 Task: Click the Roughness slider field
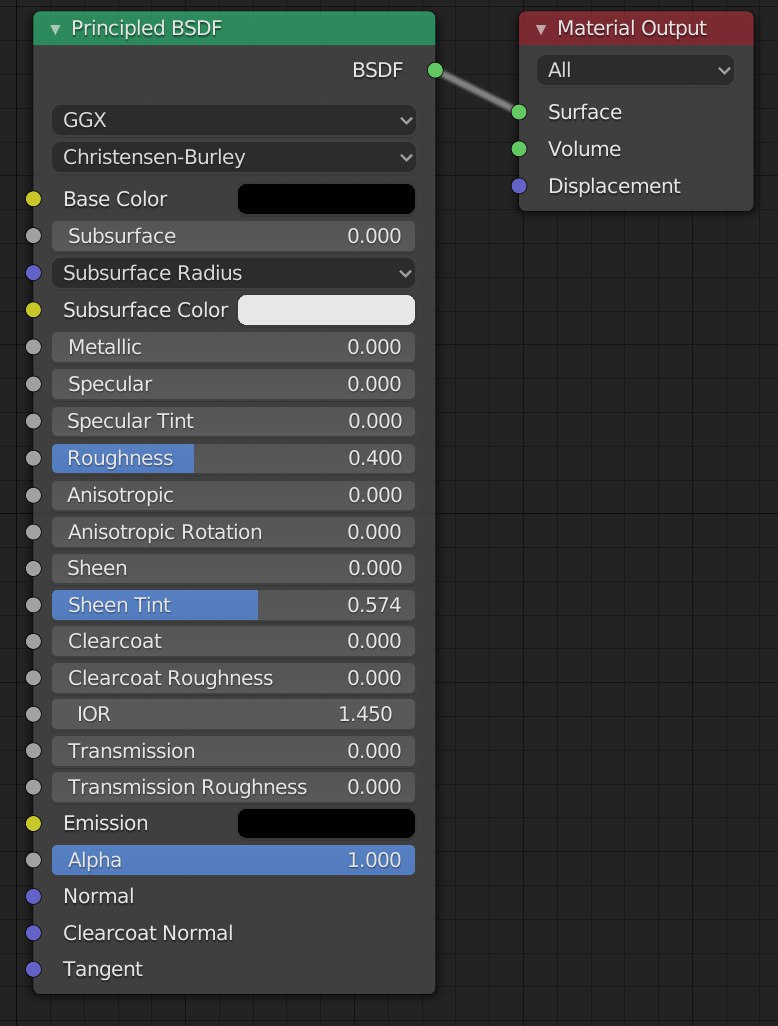tap(234, 458)
